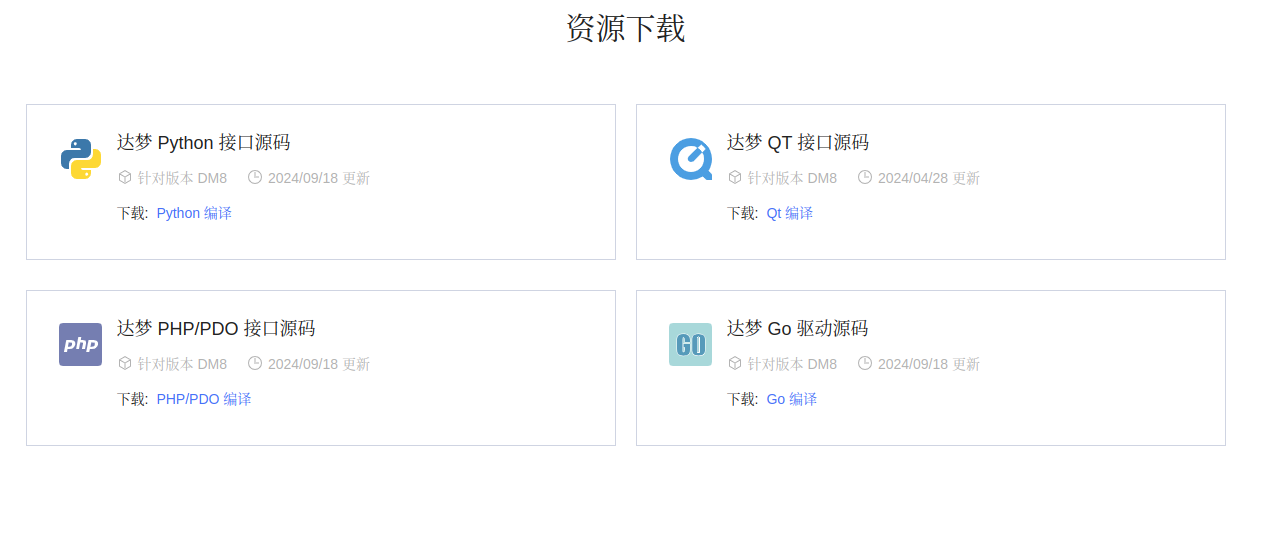1262x538 pixels.
Task: Click the QT logo icon
Action: point(690,159)
